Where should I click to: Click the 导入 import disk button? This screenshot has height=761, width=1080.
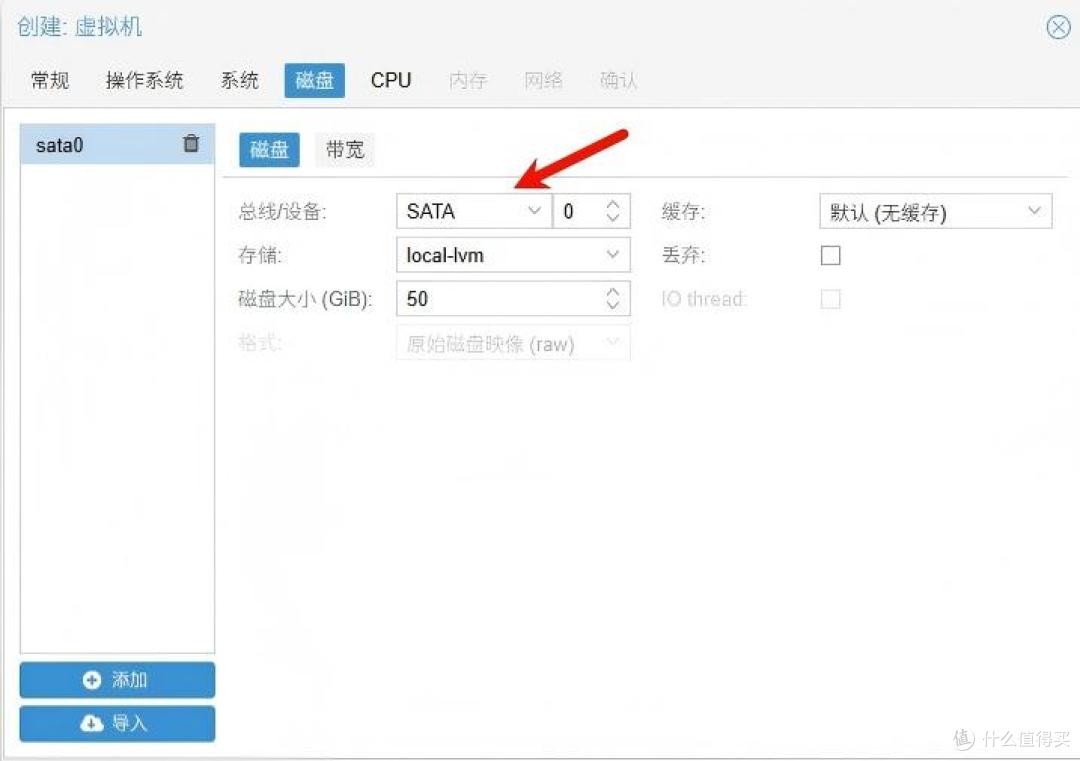117,723
